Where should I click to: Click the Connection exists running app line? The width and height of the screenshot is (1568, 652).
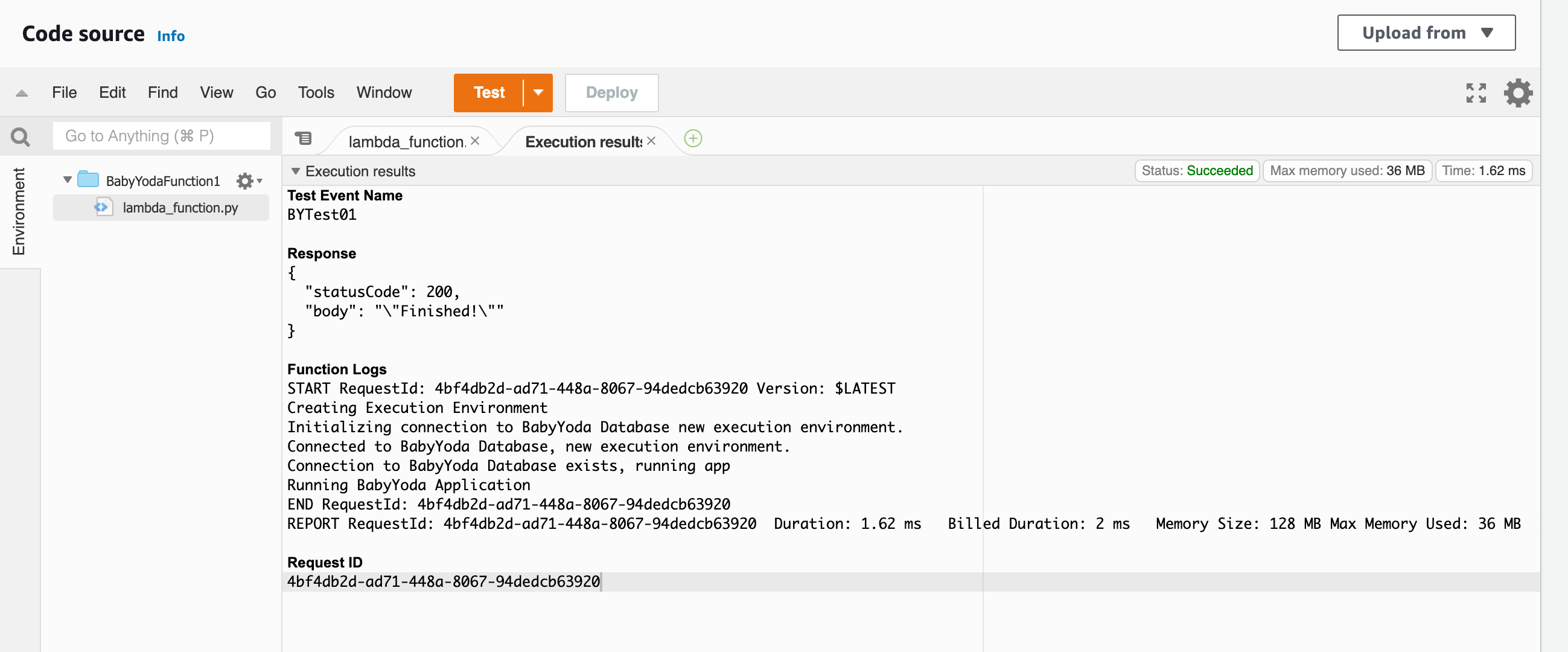508,466
